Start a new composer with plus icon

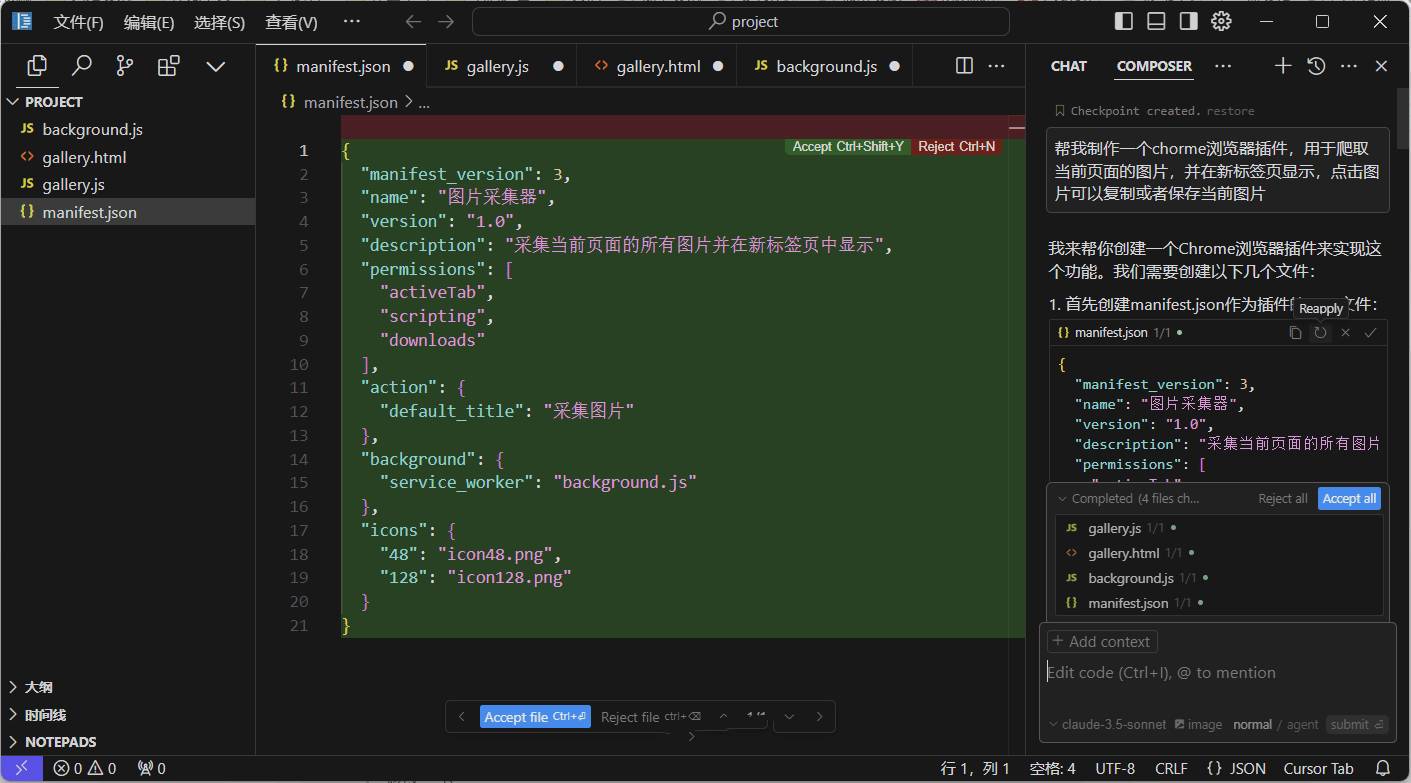coord(1283,66)
